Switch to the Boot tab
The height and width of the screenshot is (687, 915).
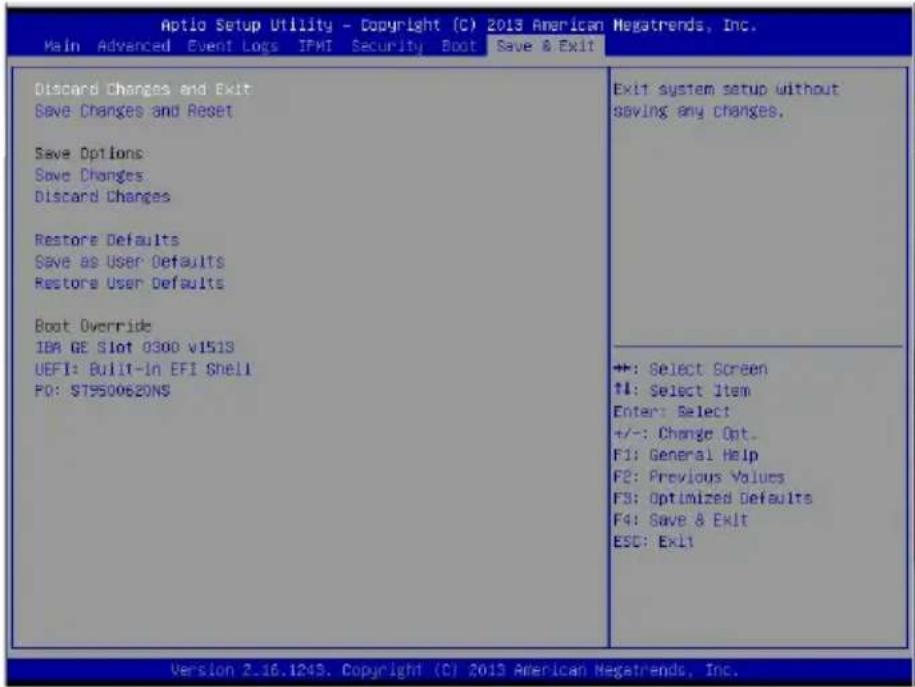[x=459, y=46]
